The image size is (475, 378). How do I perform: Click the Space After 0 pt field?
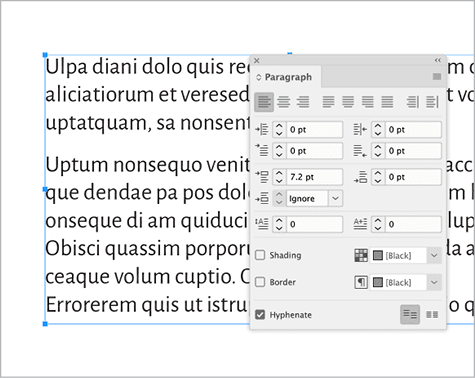[413, 177]
